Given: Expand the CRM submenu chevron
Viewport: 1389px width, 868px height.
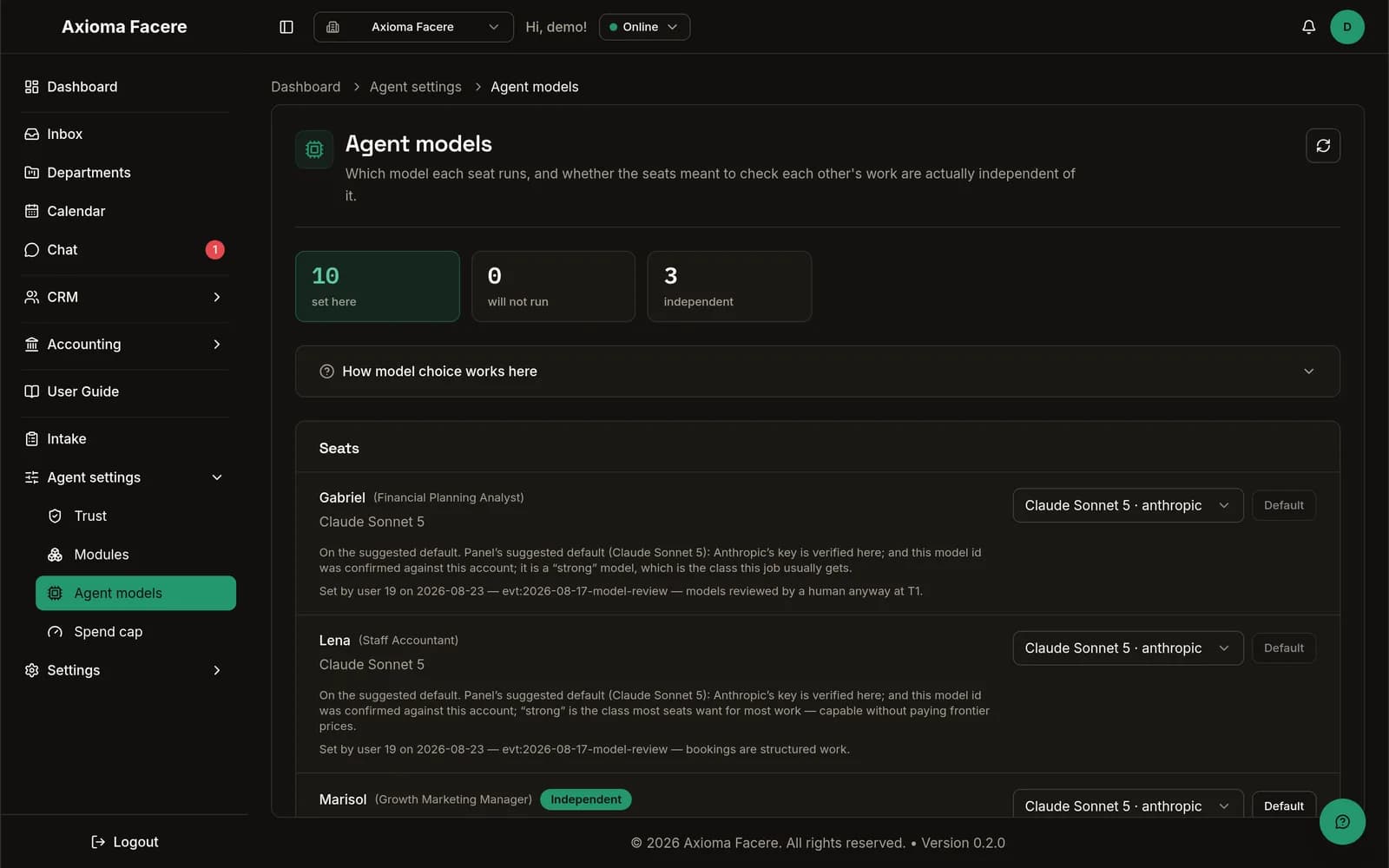Looking at the screenshot, I should (217, 297).
